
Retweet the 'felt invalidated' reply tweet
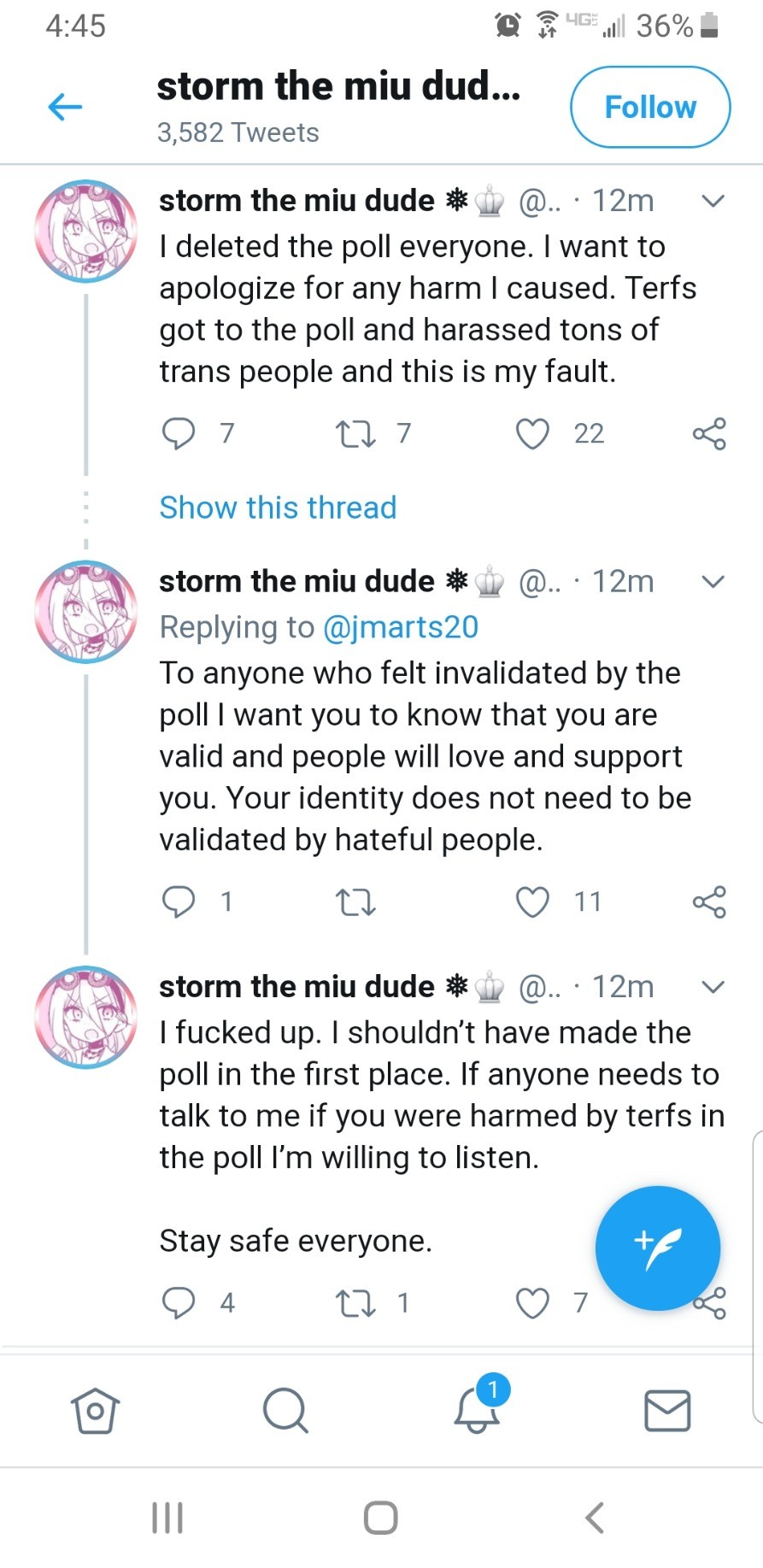point(356,901)
